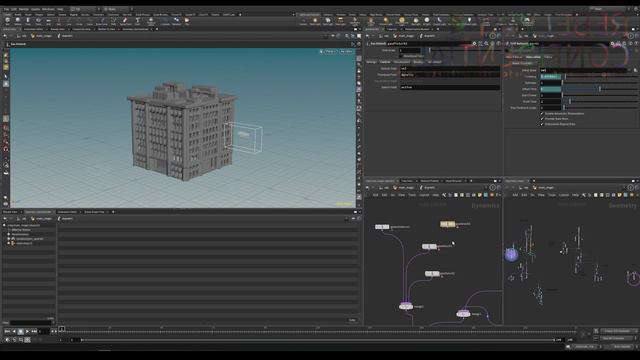This screenshot has height=360, width=640.
Task: Click the node name field in left parameter pane
Action: [428, 43]
